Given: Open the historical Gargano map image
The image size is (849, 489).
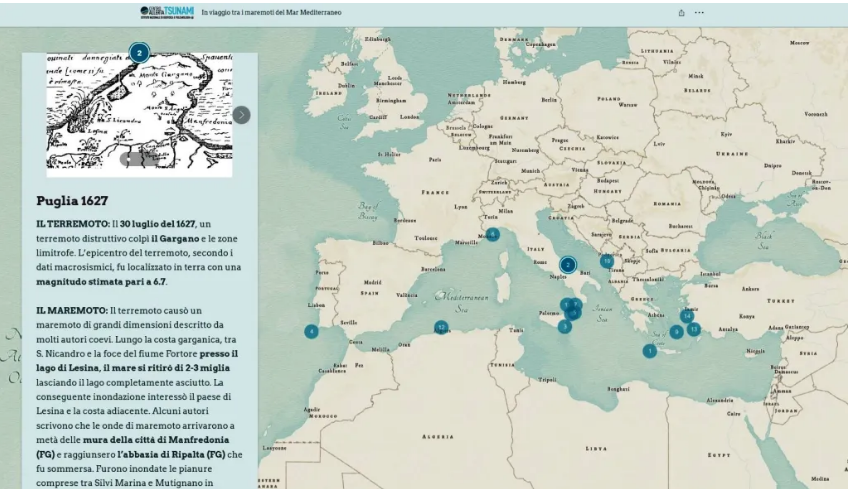Looking at the screenshot, I should pyautogui.click(x=139, y=110).
